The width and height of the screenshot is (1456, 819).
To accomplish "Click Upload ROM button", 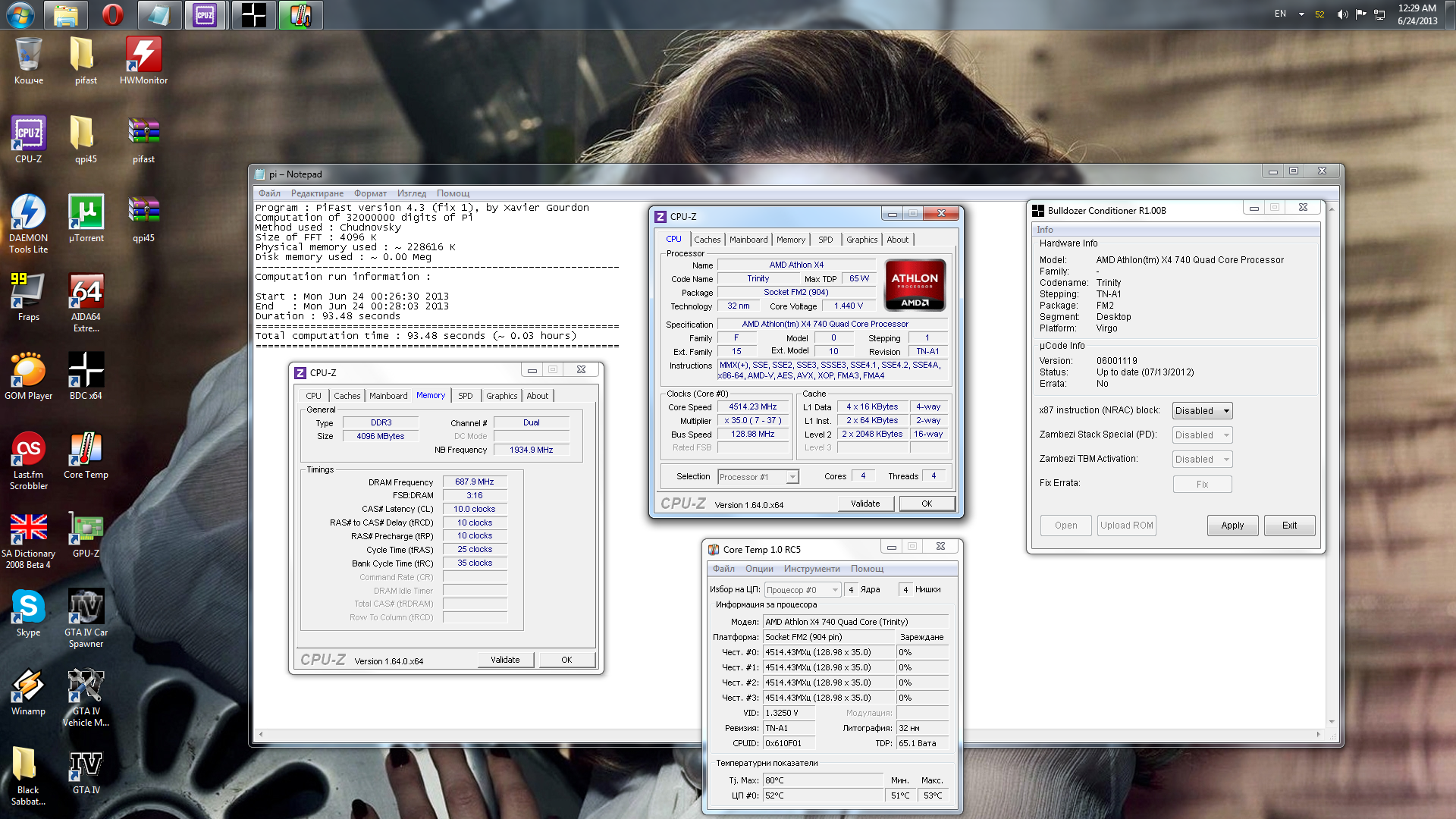I will coord(1126,525).
